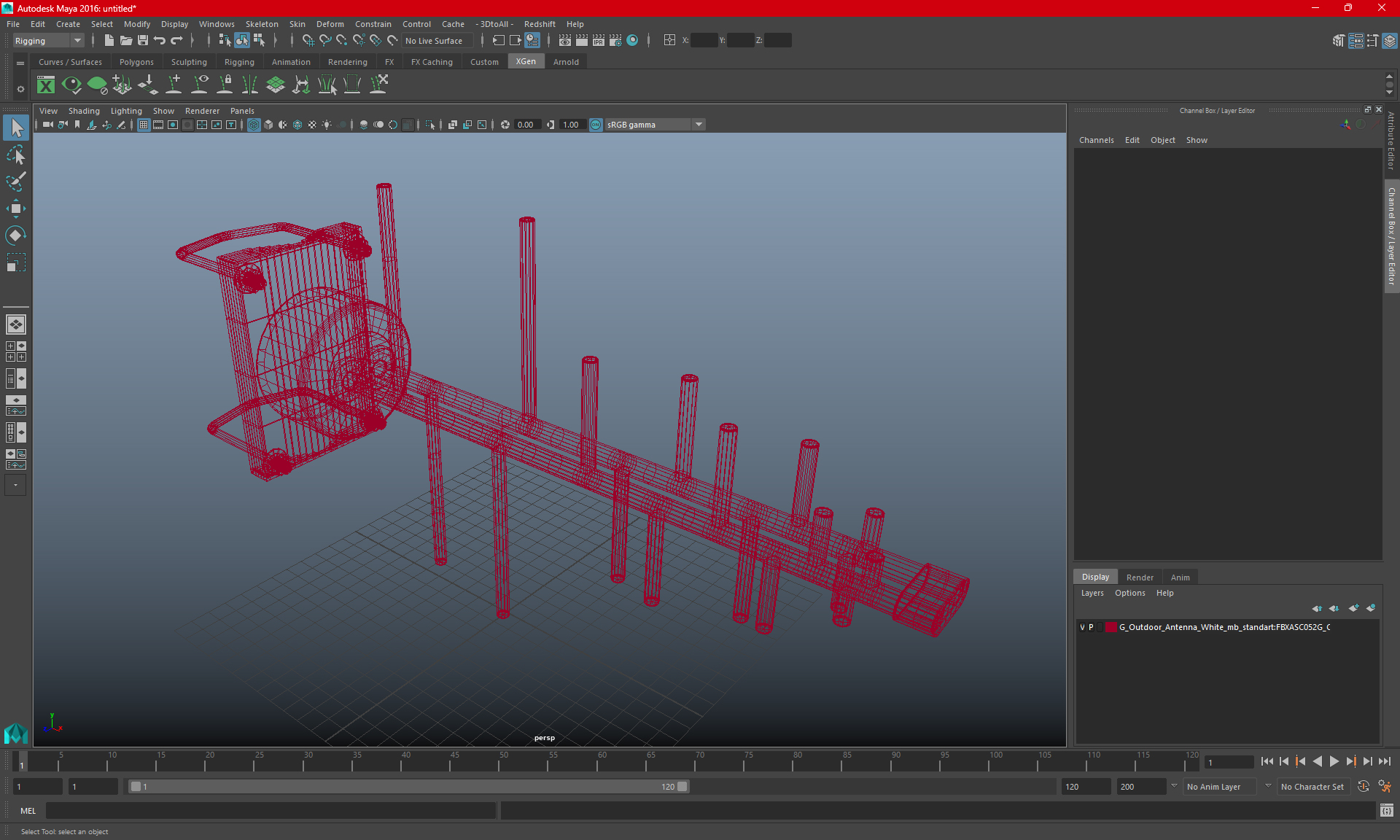Click the layer color swatch
This screenshot has width=1400, height=840.
(x=1111, y=627)
